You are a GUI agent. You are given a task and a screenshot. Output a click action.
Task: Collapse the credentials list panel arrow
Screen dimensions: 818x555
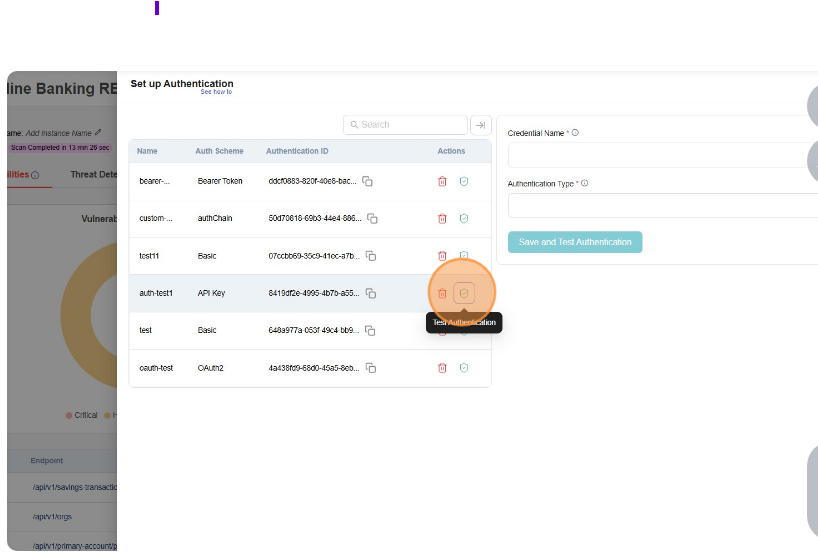tap(480, 125)
